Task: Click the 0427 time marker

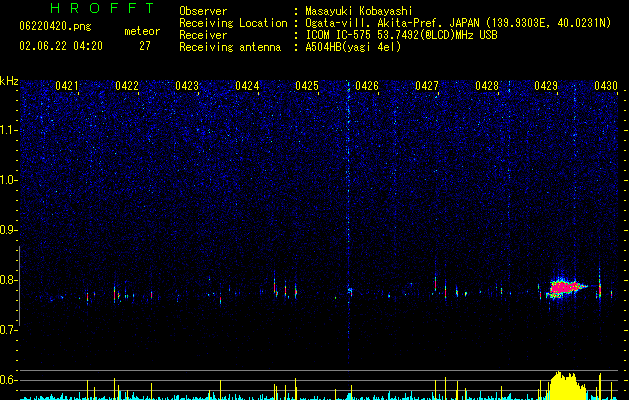Action: pyautogui.click(x=427, y=86)
